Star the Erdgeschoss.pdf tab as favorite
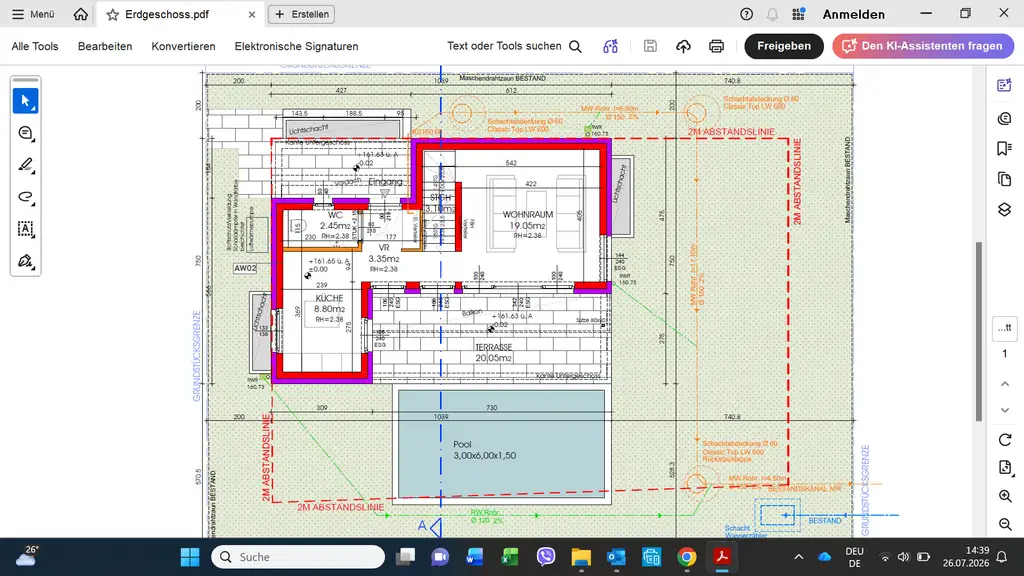This screenshot has height=576, width=1024. pos(112,14)
